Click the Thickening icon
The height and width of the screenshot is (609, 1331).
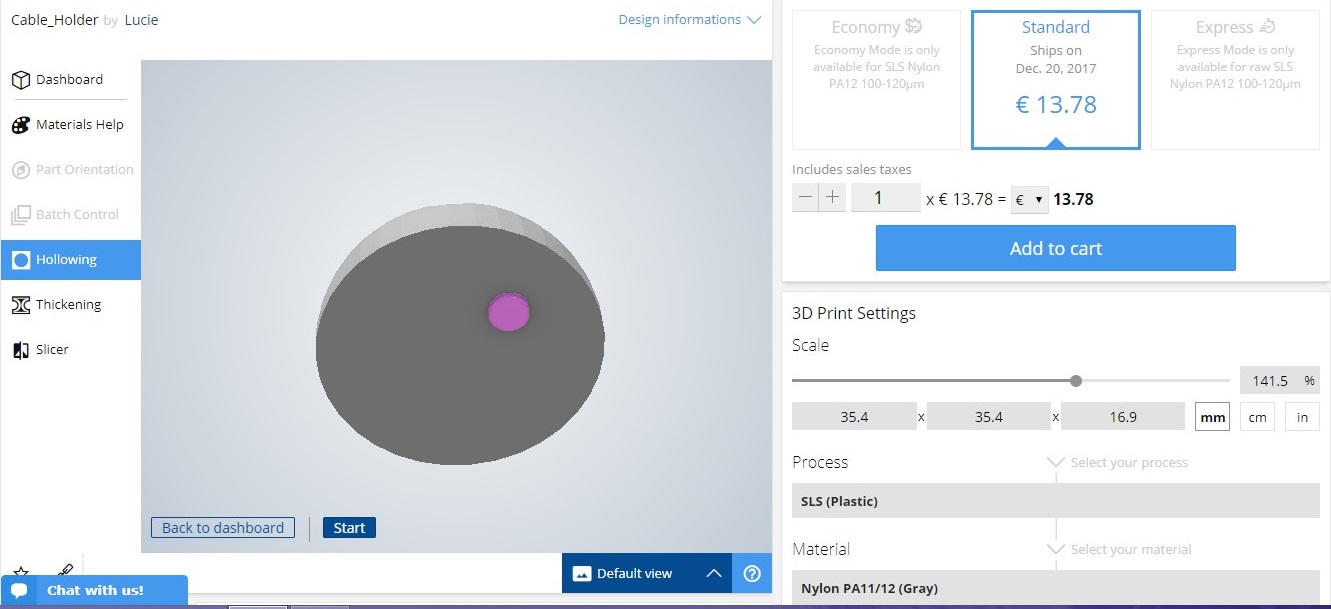[x=20, y=305]
